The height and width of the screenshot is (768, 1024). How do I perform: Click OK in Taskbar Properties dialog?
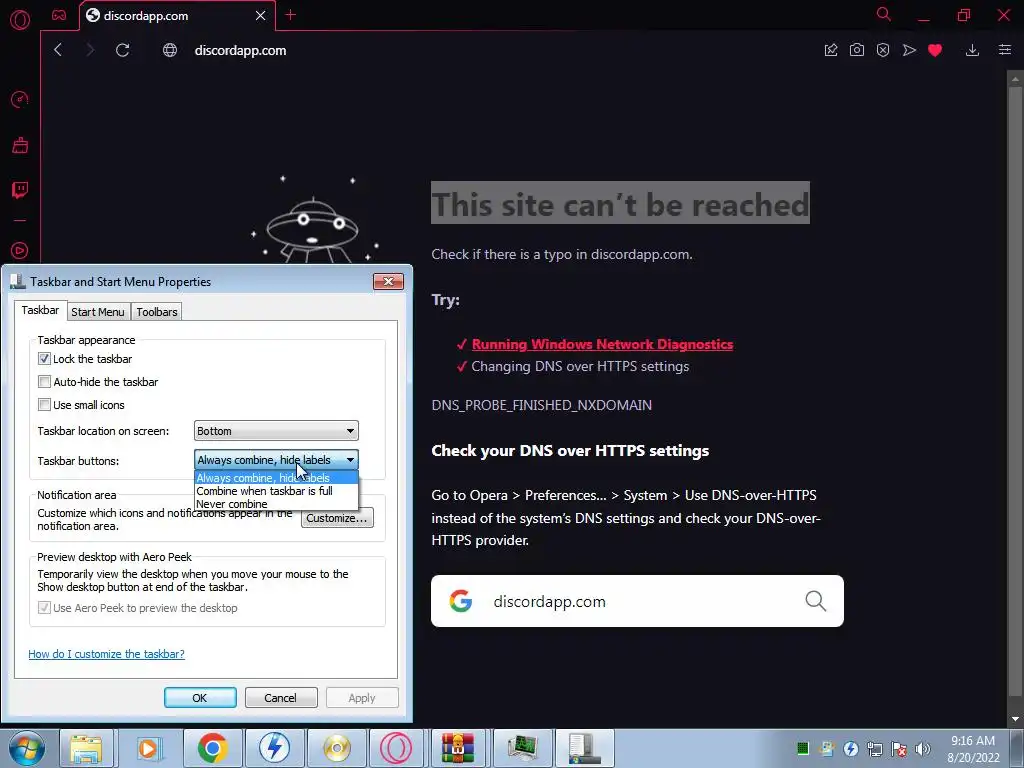(200, 697)
